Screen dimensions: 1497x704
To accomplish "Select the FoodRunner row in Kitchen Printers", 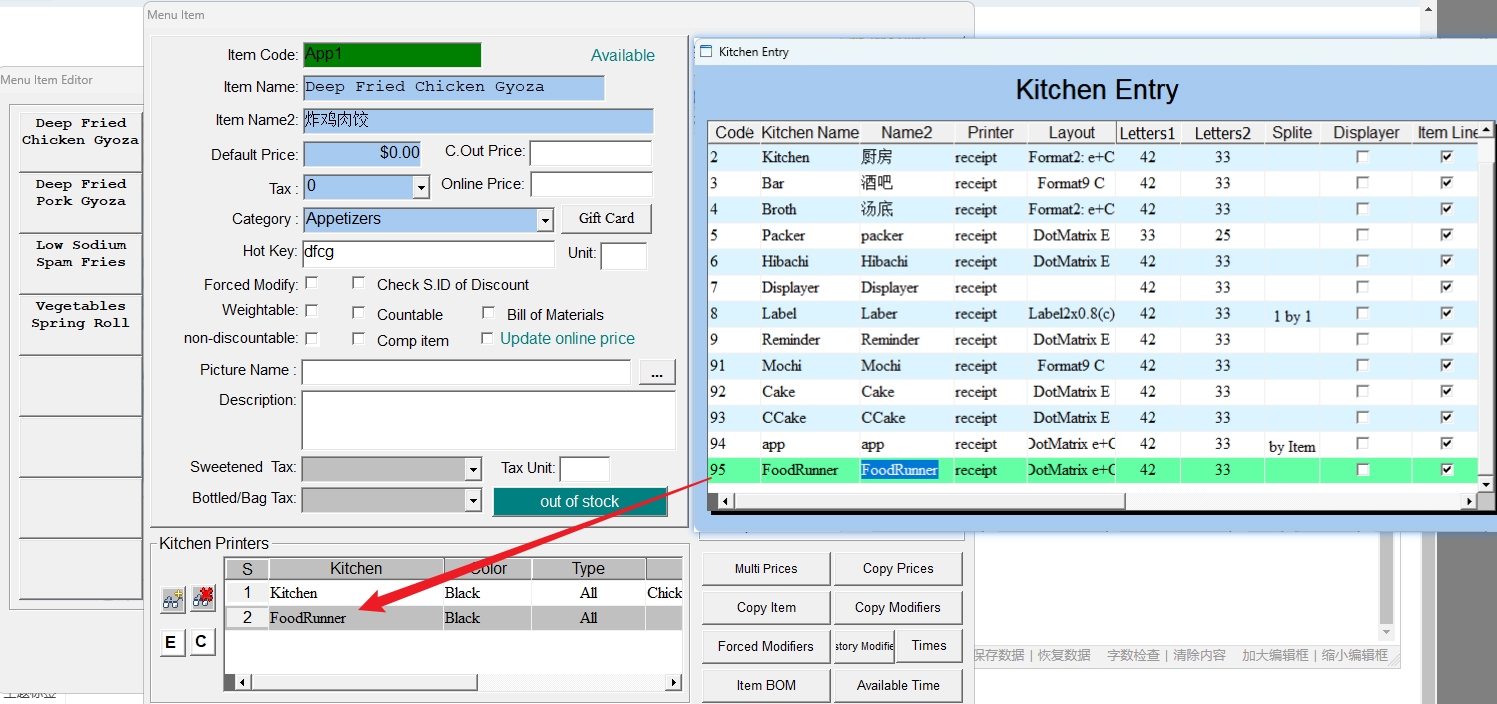I will click(x=453, y=618).
